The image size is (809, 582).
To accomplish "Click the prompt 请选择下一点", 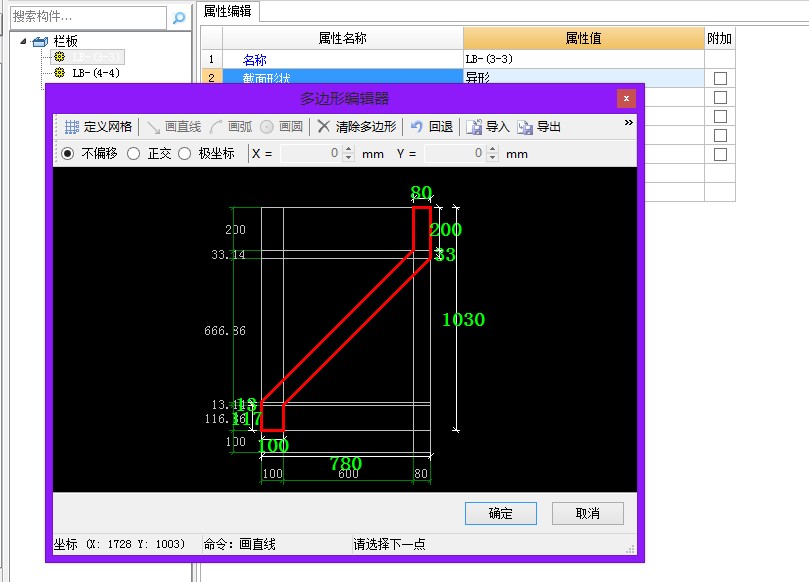I will 390,544.
